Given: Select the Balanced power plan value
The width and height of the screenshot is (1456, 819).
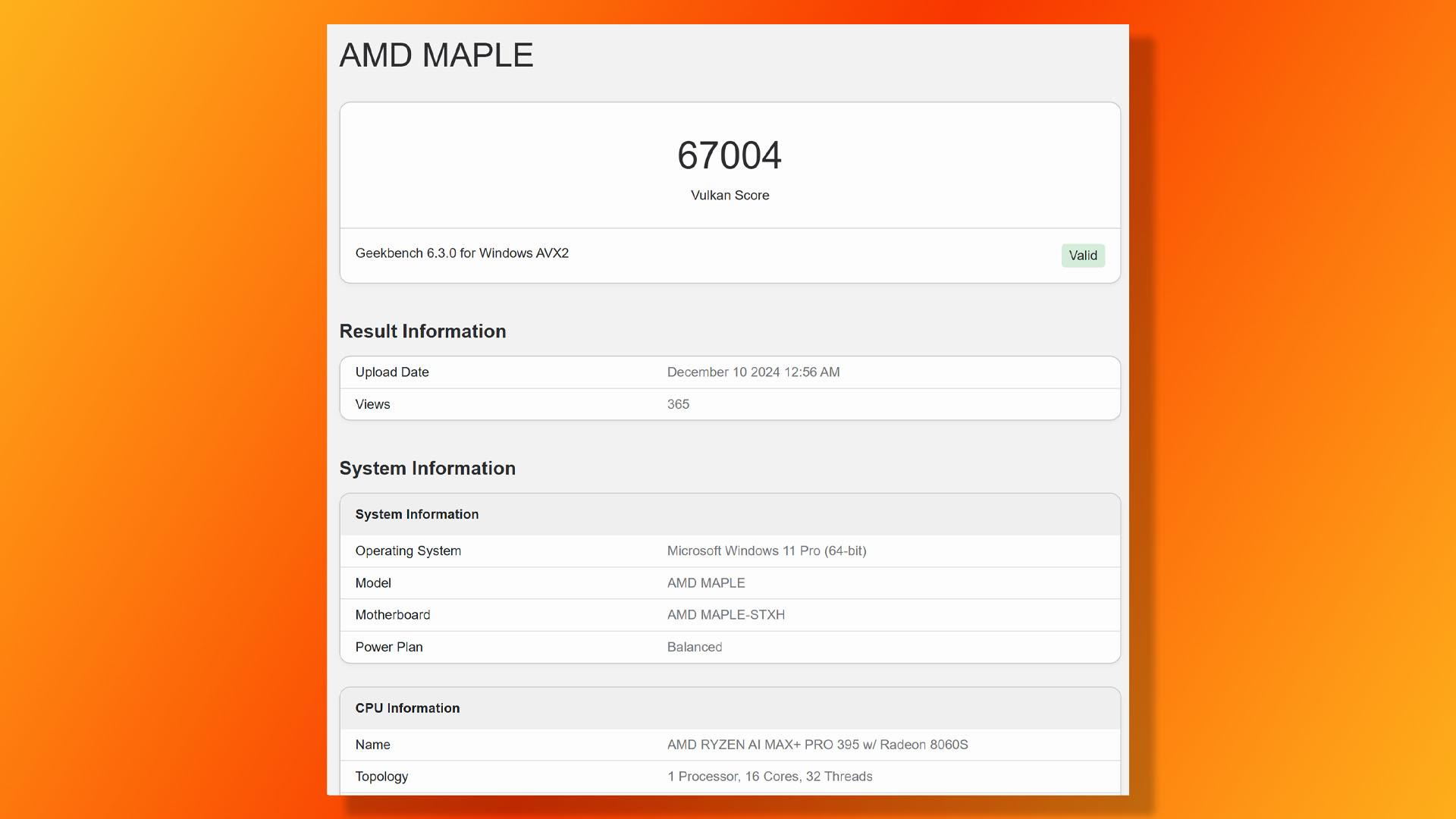Looking at the screenshot, I should tap(695, 647).
